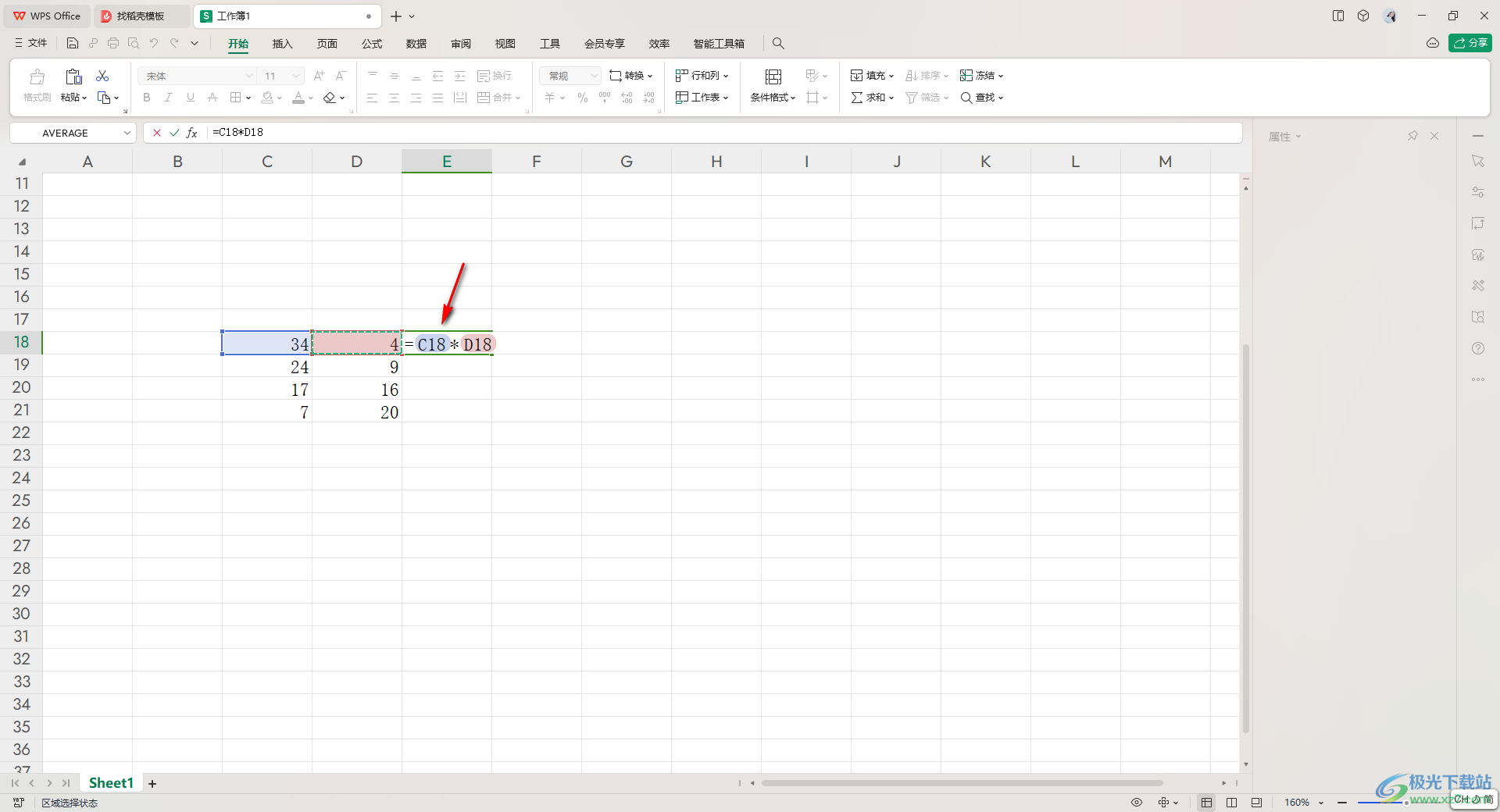Image resolution: width=1500 pixels, height=812 pixels.
Task: Open the 插入 (Insert) ribbon tab
Action: (x=282, y=44)
